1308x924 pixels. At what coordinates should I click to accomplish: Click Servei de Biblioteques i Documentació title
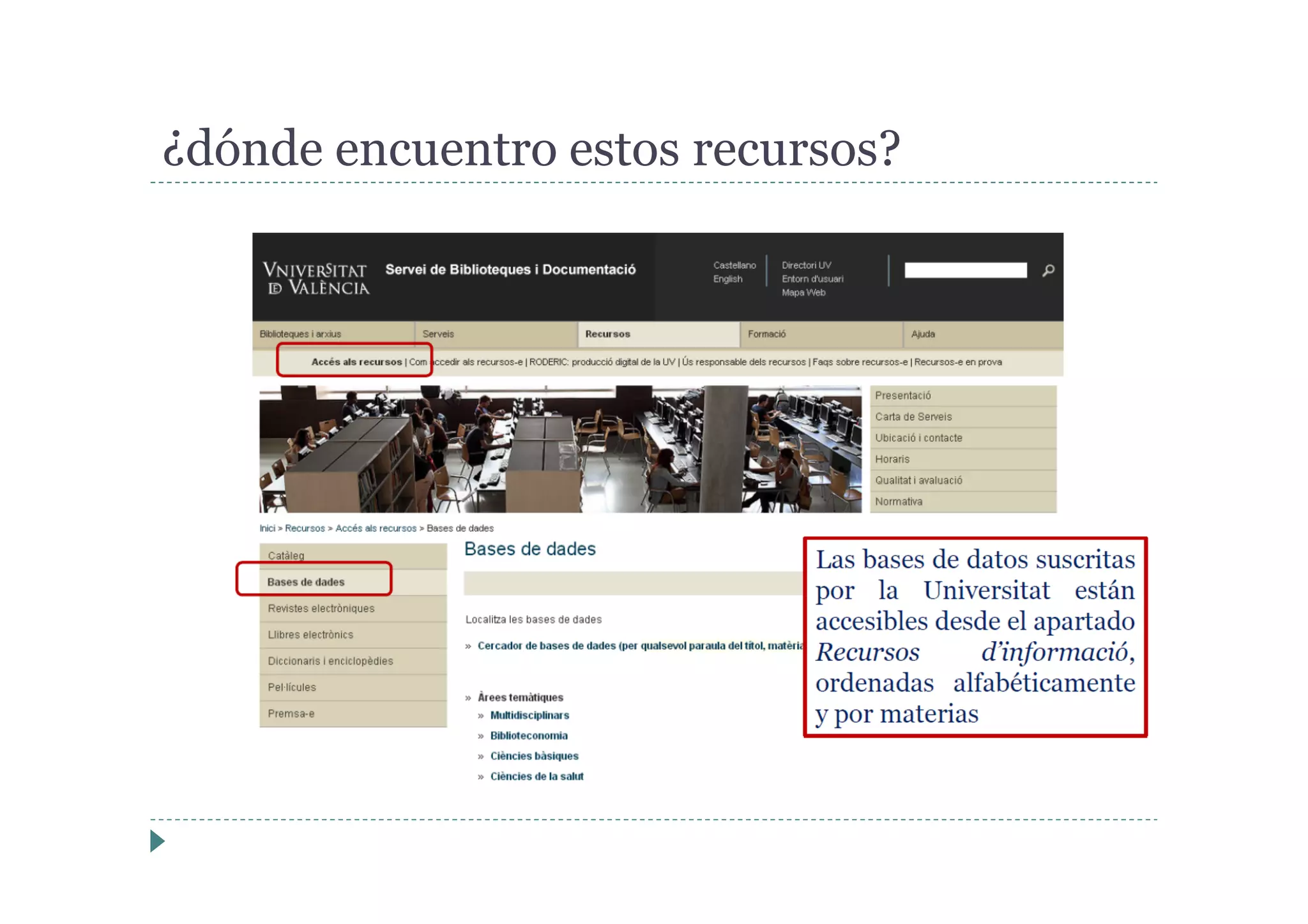coord(510,269)
